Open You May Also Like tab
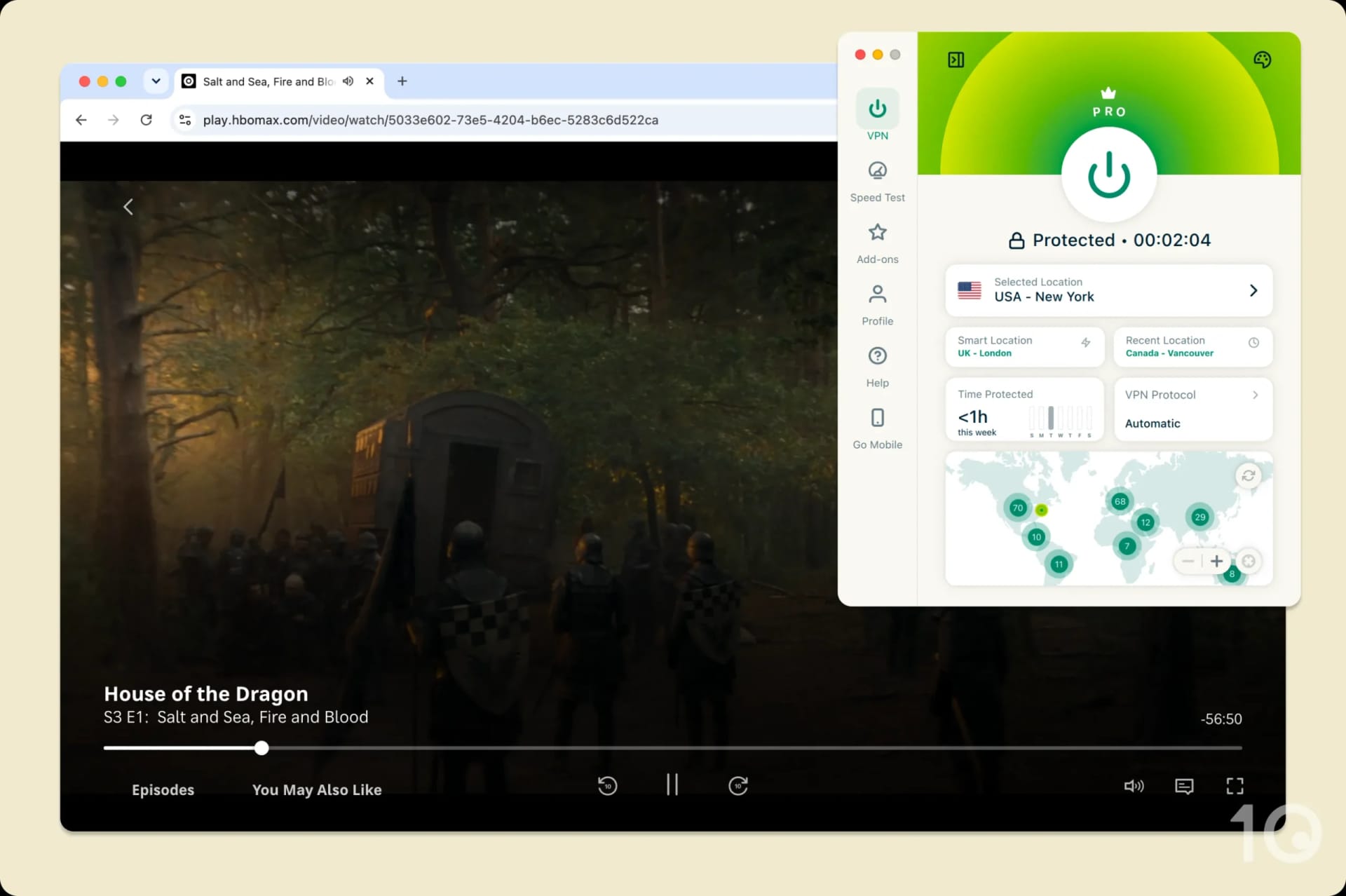Image resolution: width=1346 pixels, height=896 pixels. 317,789
